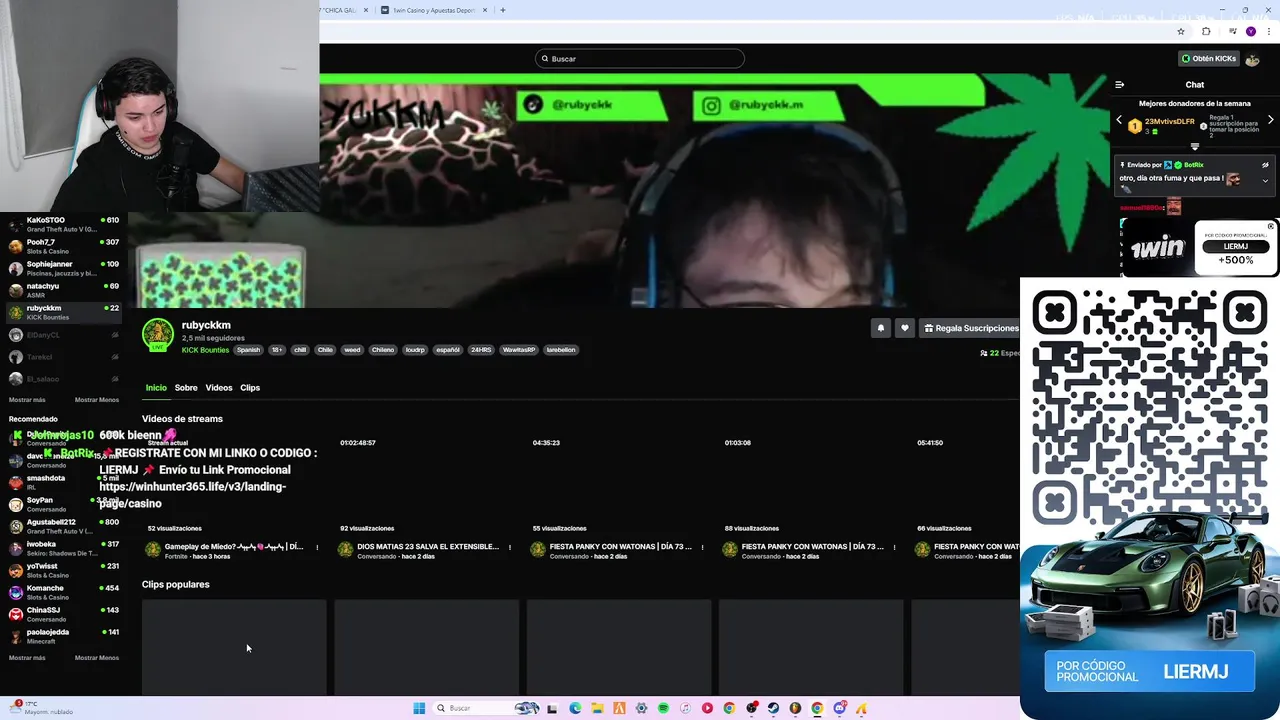Viewport: 1280px width, 720px height.
Task: Open Spotify from the taskbar
Action: (x=663, y=708)
